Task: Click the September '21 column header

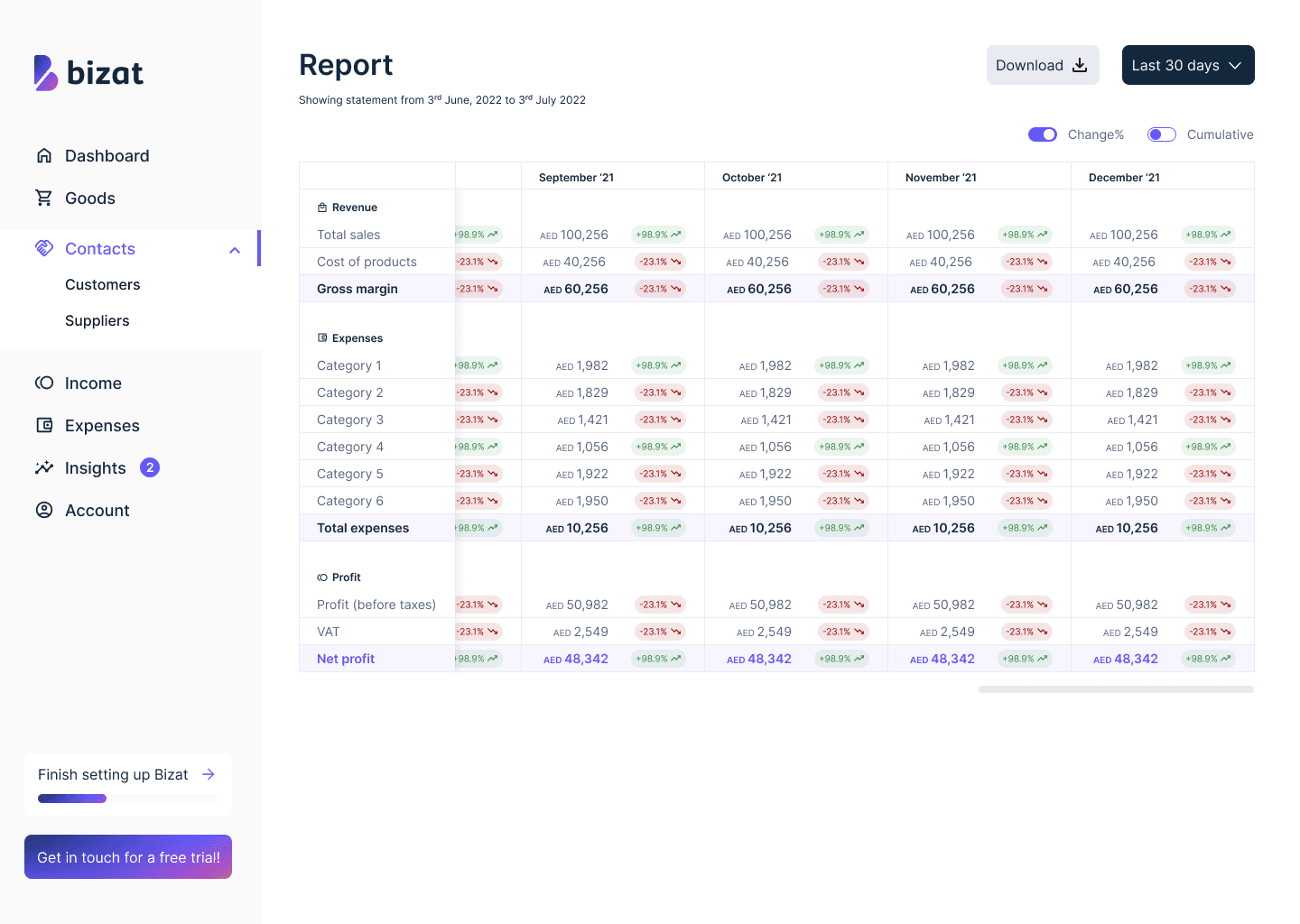Action: click(576, 178)
